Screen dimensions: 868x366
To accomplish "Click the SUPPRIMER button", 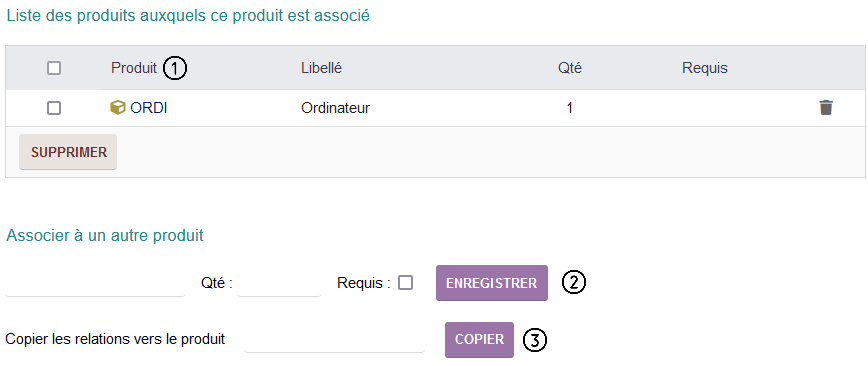I will click(68, 152).
